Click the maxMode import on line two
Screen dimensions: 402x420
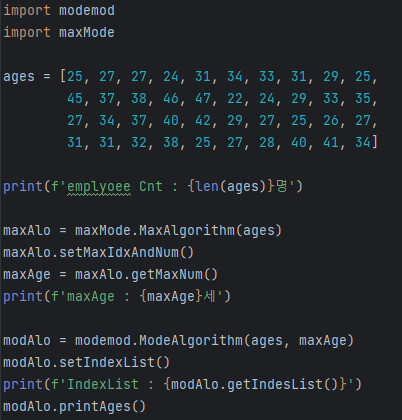tap(87, 33)
